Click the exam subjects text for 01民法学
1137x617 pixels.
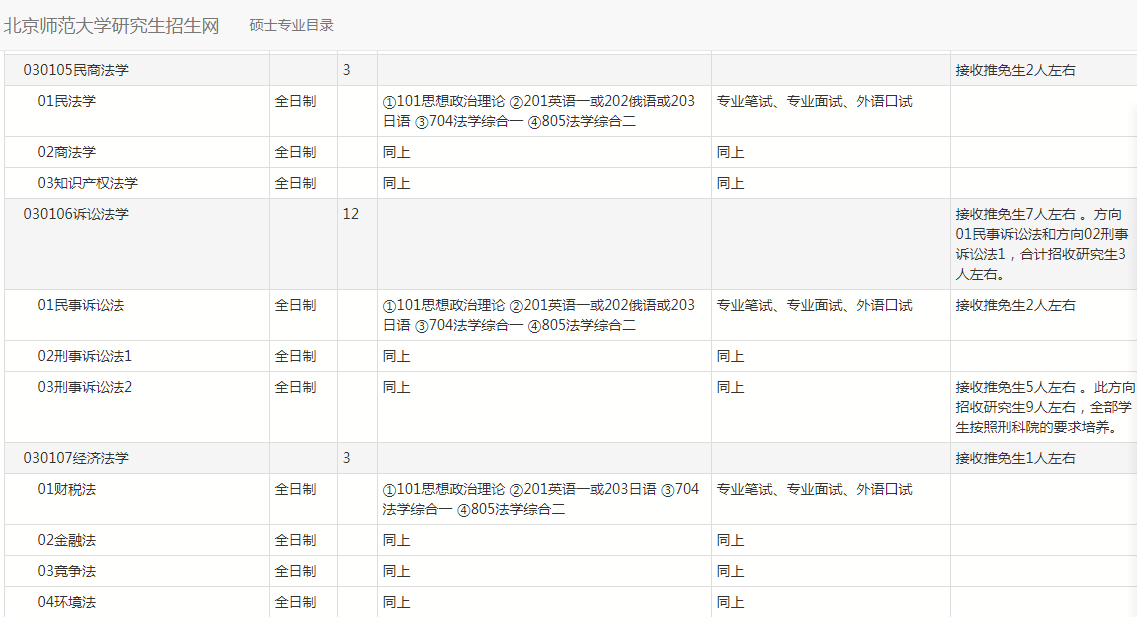coord(538,111)
